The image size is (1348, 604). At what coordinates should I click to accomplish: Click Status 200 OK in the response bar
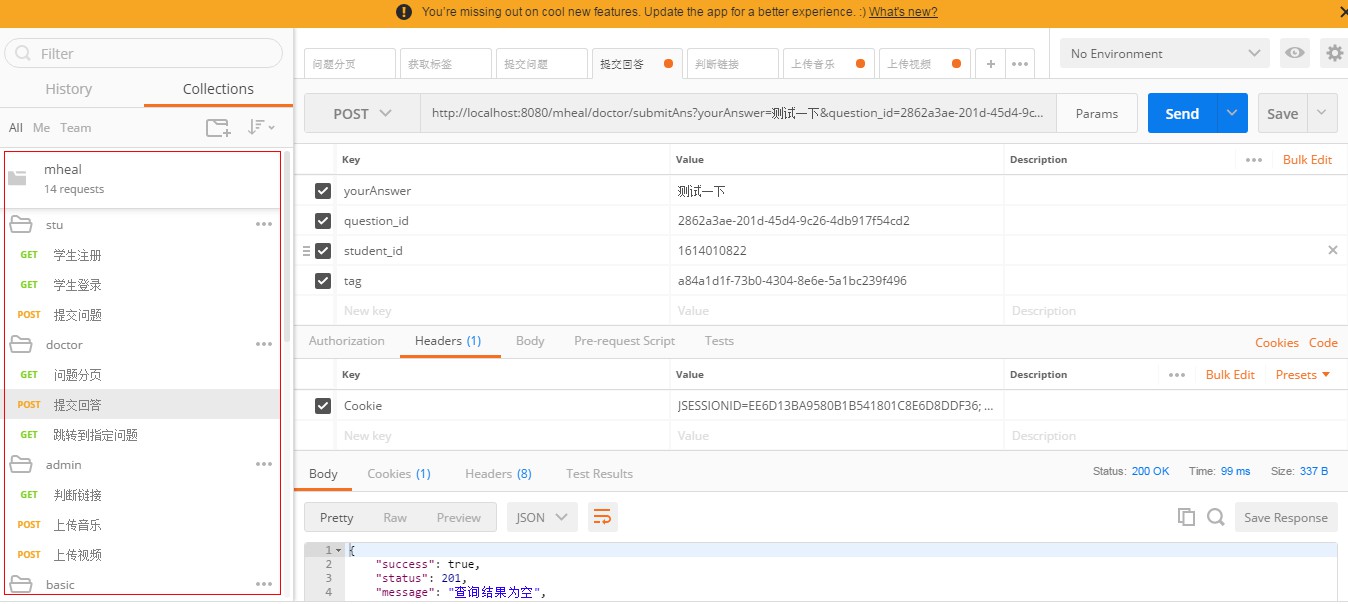tap(1150, 471)
